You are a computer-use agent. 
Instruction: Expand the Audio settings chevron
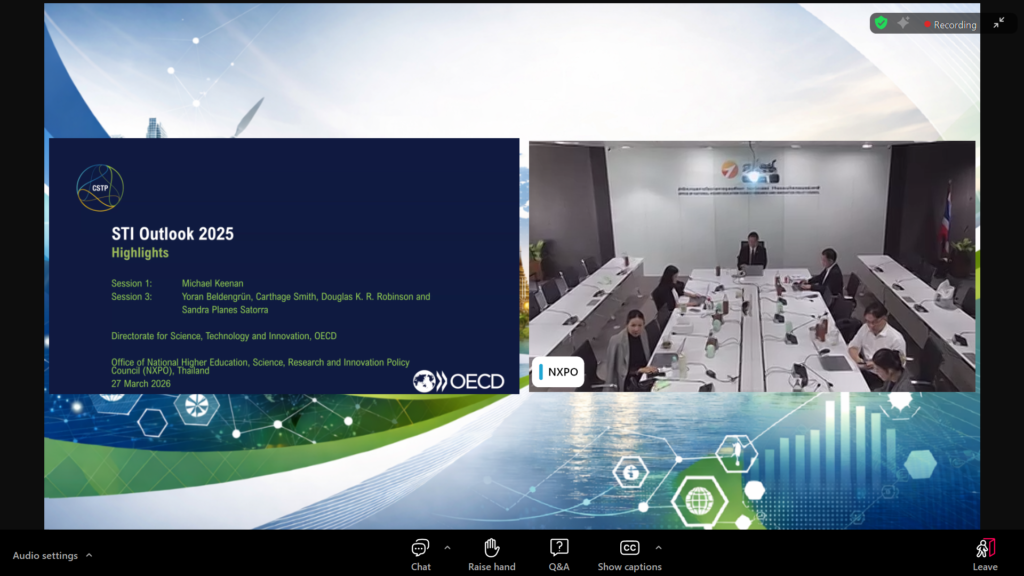(89, 555)
